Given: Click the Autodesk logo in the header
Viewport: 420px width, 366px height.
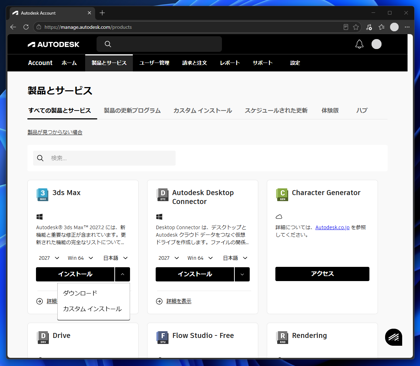Looking at the screenshot, I should pos(53,44).
